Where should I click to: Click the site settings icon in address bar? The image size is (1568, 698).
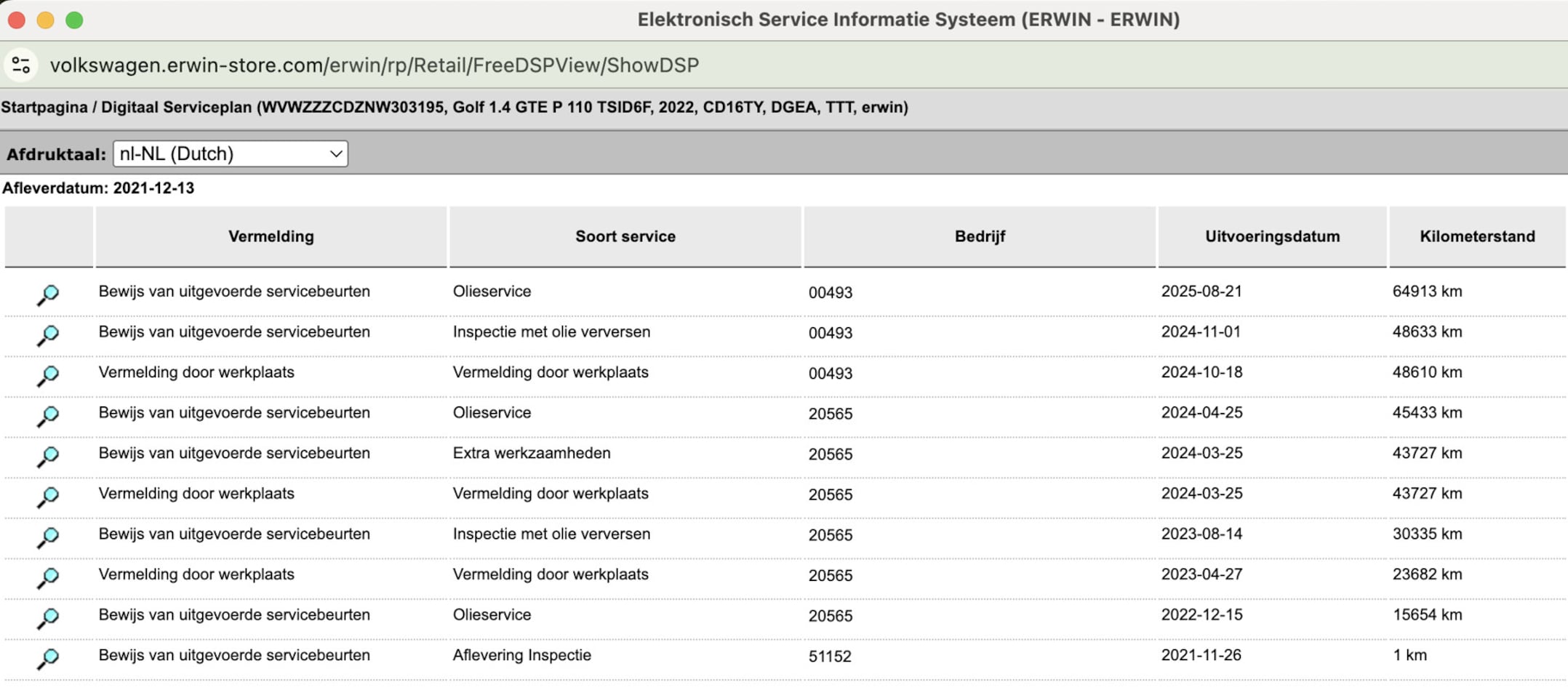[21, 65]
